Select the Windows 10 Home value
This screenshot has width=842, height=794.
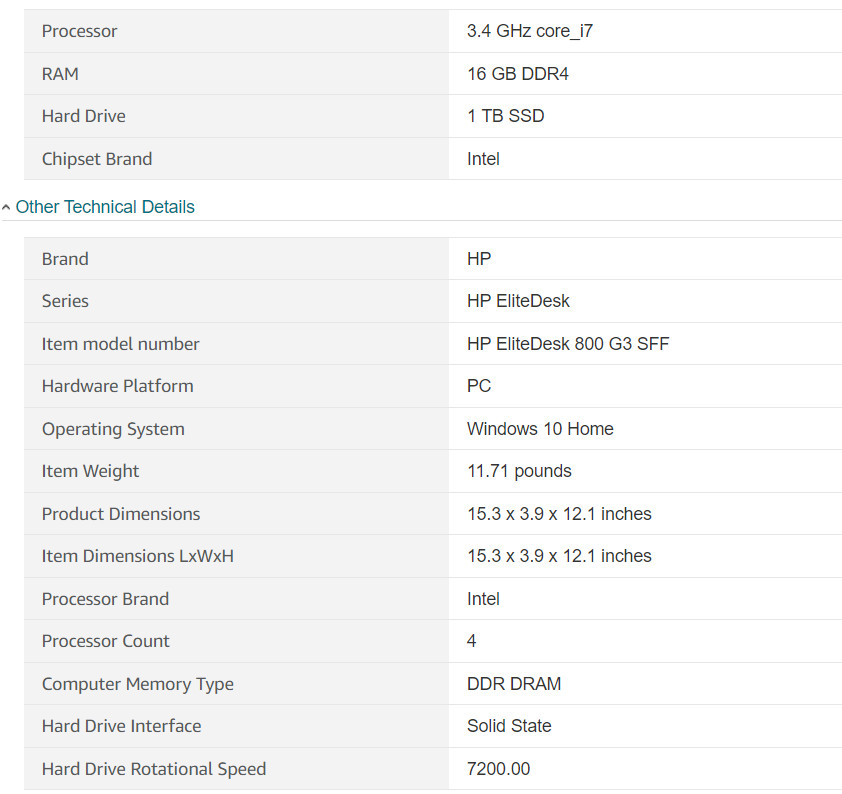click(x=540, y=428)
